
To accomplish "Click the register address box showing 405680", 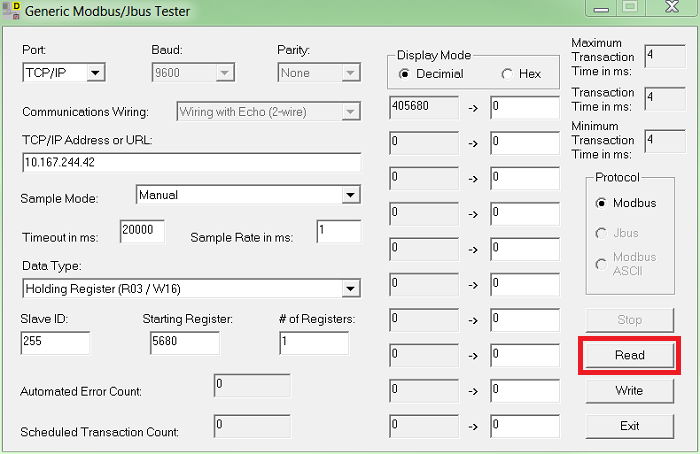I will [x=424, y=107].
